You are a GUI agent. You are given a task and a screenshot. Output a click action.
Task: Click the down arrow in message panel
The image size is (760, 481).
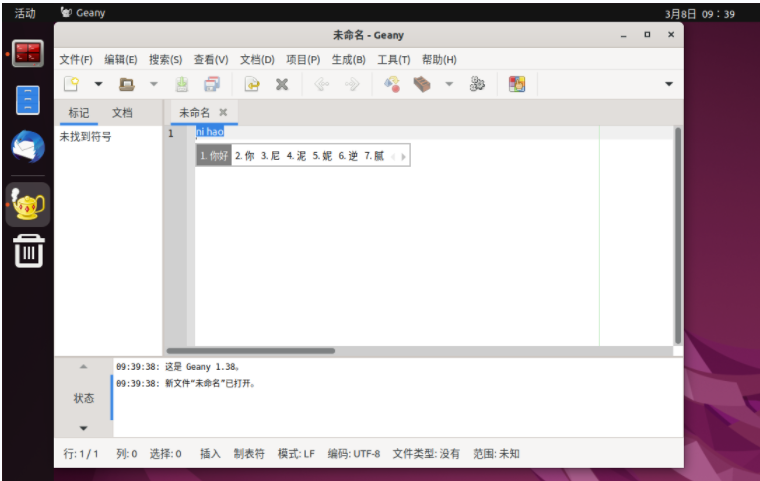[83, 428]
